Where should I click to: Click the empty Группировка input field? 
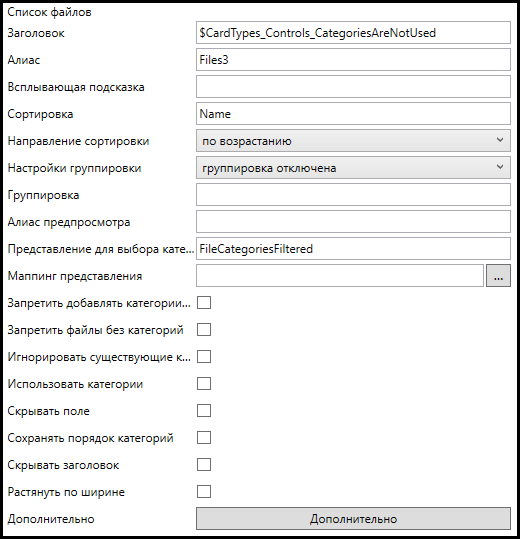click(x=353, y=195)
